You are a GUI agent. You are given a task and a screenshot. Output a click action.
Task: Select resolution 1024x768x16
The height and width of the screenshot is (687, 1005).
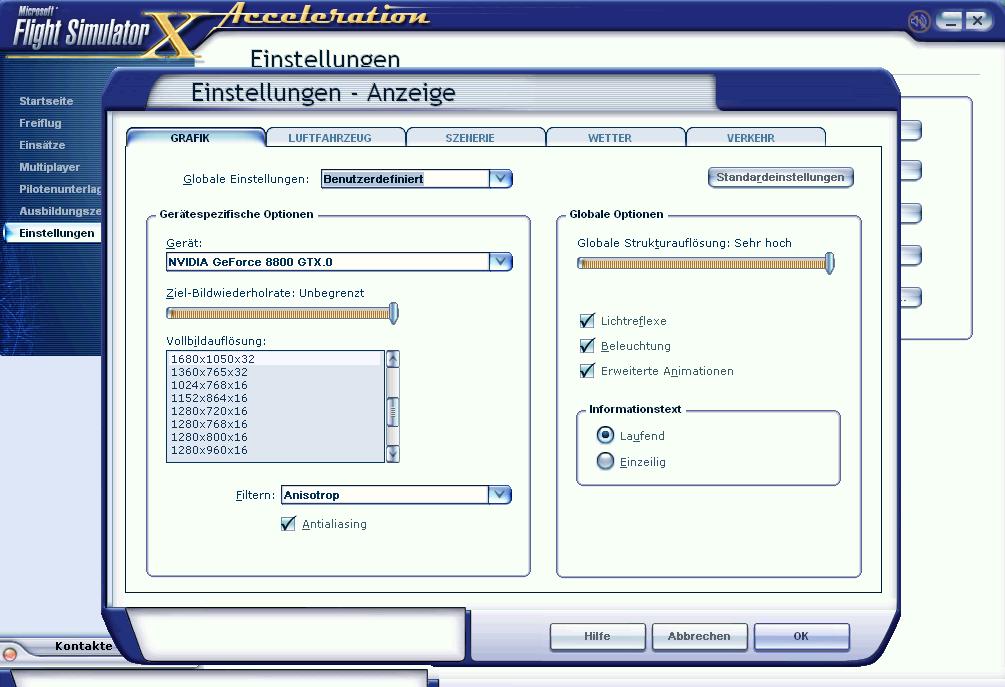pos(275,385)
